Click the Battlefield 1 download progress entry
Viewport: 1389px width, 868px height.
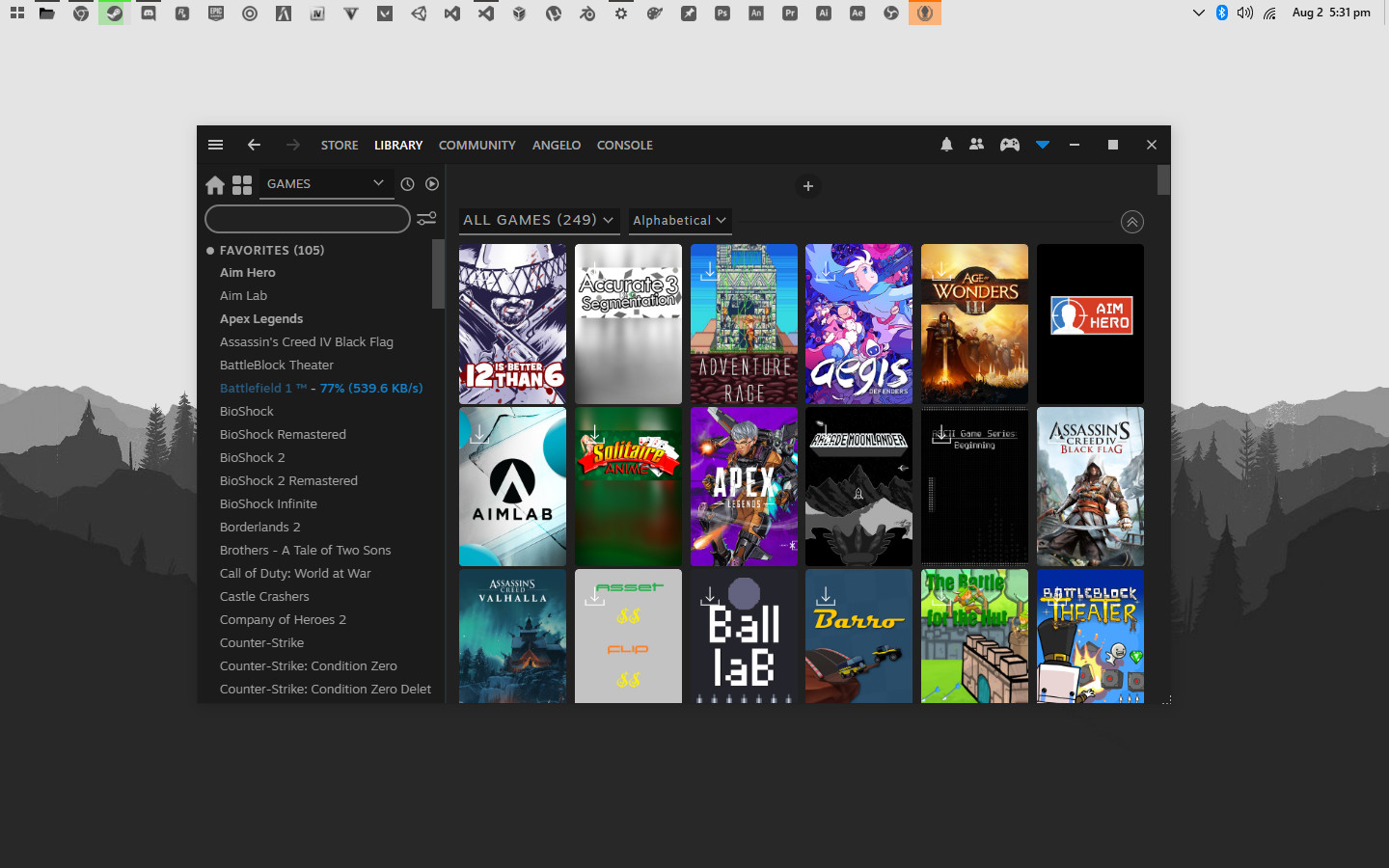(x=322, y=388)
